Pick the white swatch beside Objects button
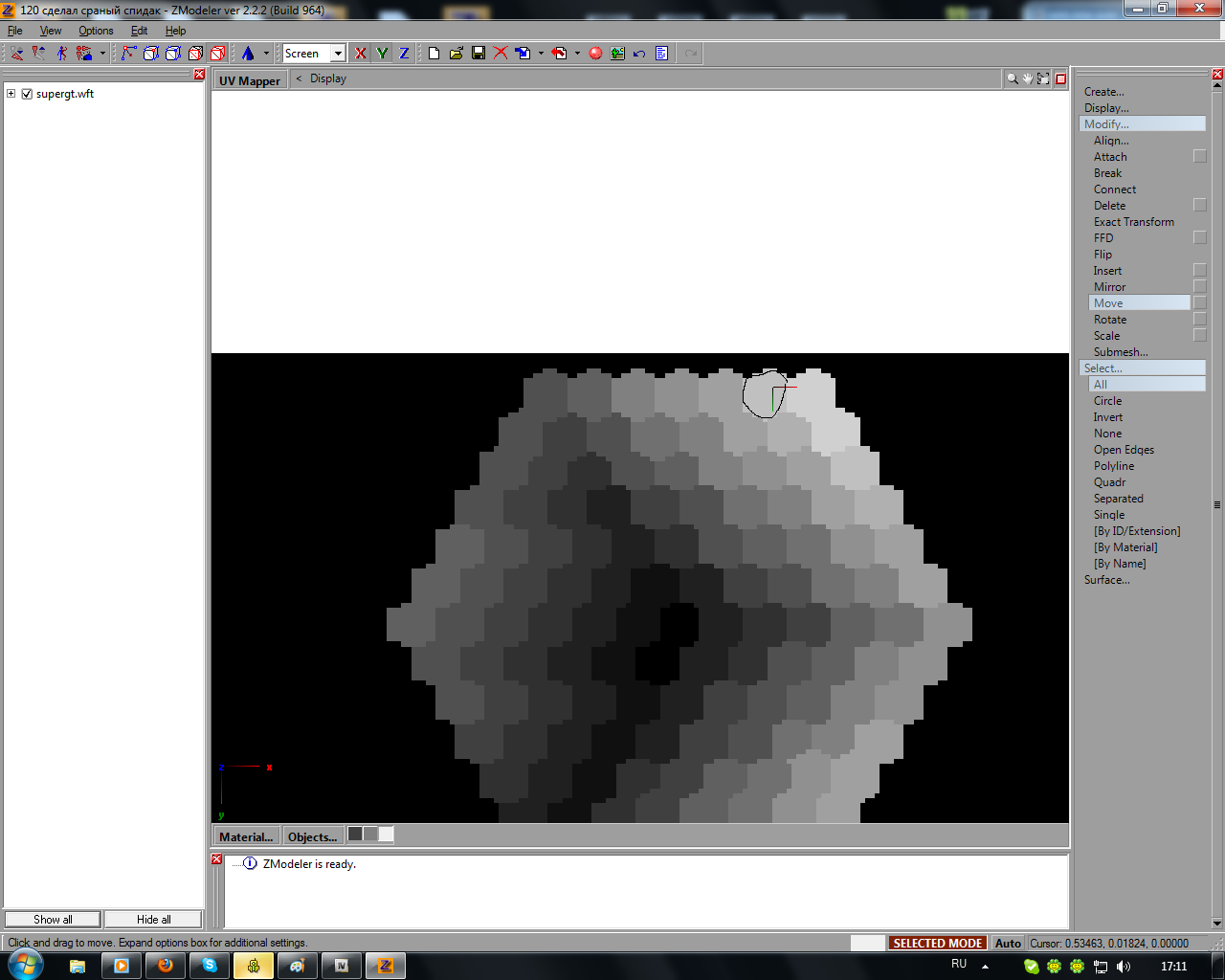The height and width of the screenshot is (980, 1225). (386, 835)
